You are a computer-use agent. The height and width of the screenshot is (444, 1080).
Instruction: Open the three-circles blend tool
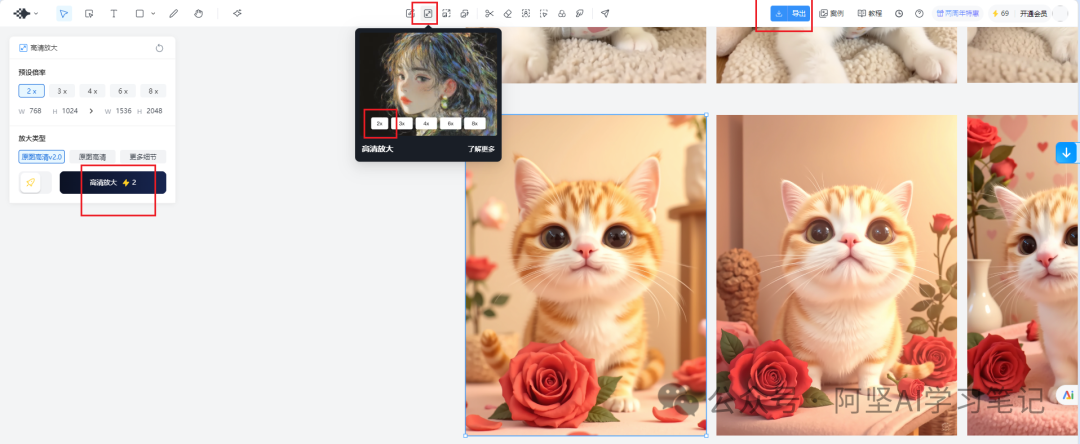pos(562,13)
